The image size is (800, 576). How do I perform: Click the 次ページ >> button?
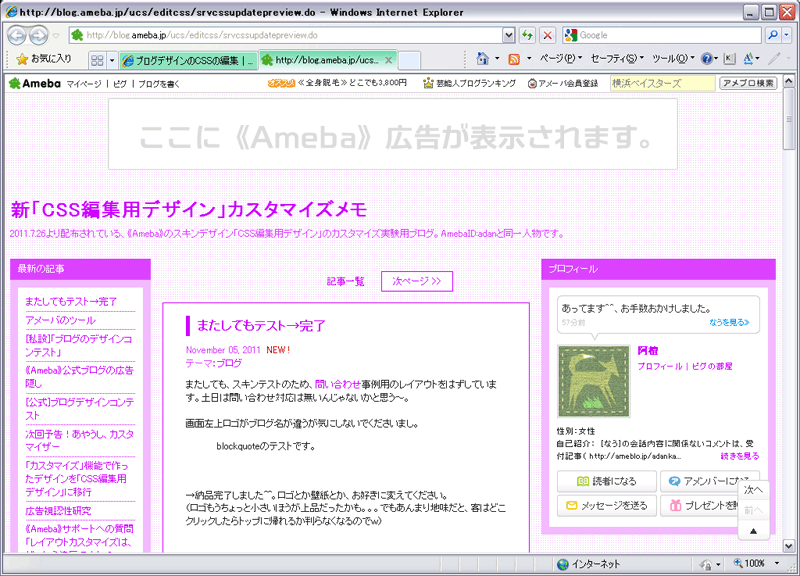pyautogui.click(x=417, y=281)
